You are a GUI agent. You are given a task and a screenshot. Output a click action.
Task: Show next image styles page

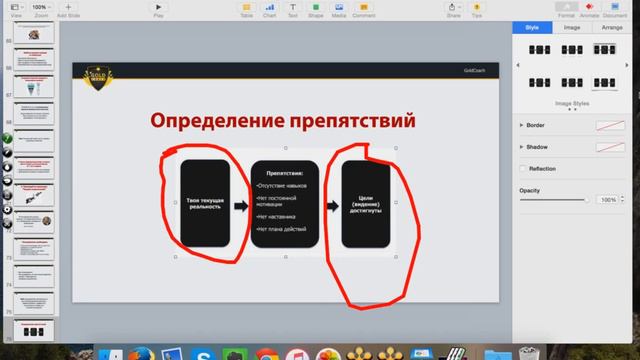627,65
